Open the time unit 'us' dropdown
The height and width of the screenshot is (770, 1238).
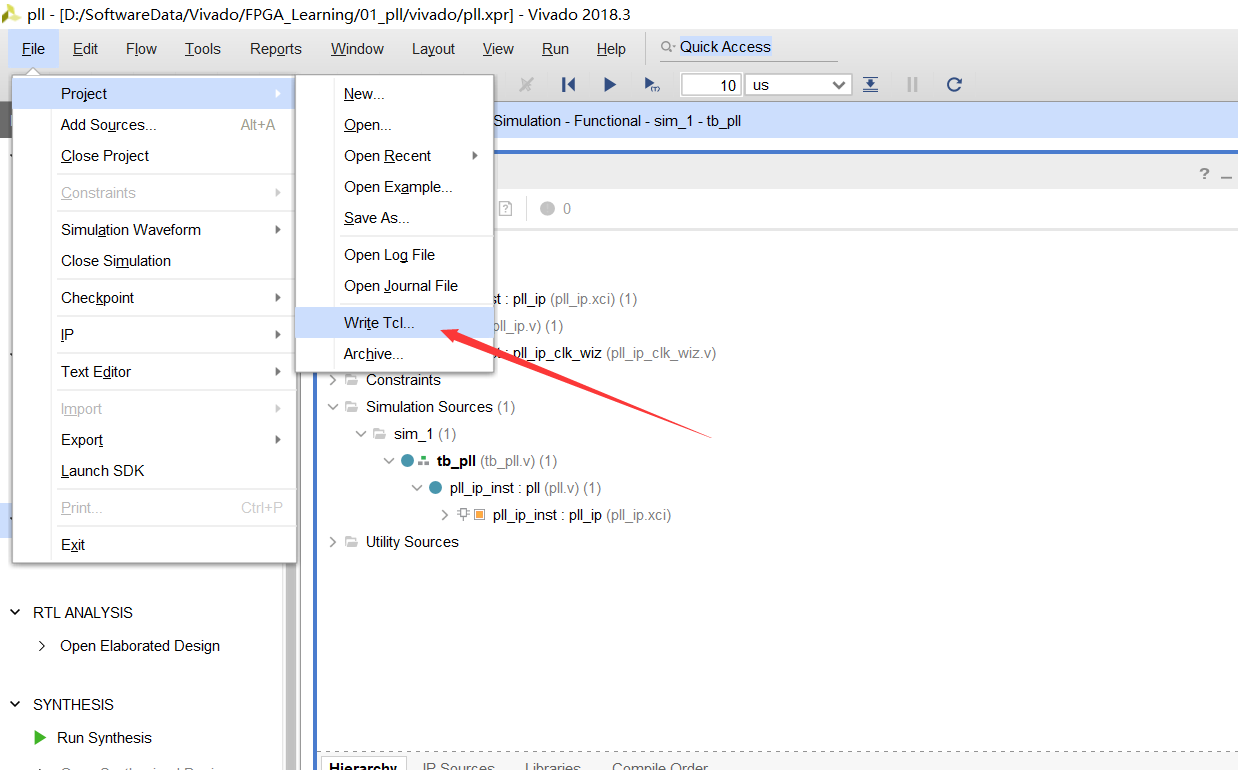pyautogui.click(x=838, y=85)
